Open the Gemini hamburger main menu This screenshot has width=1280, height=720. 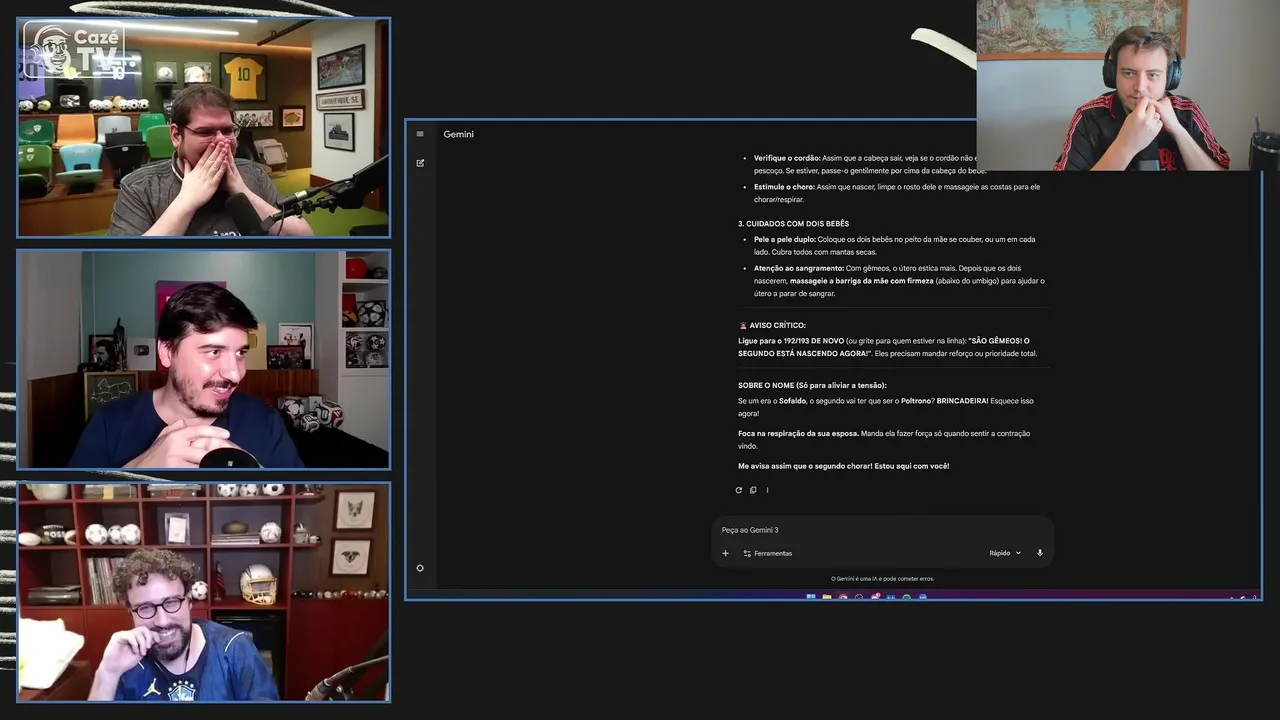pyautogui.click(x=420, y=134)
